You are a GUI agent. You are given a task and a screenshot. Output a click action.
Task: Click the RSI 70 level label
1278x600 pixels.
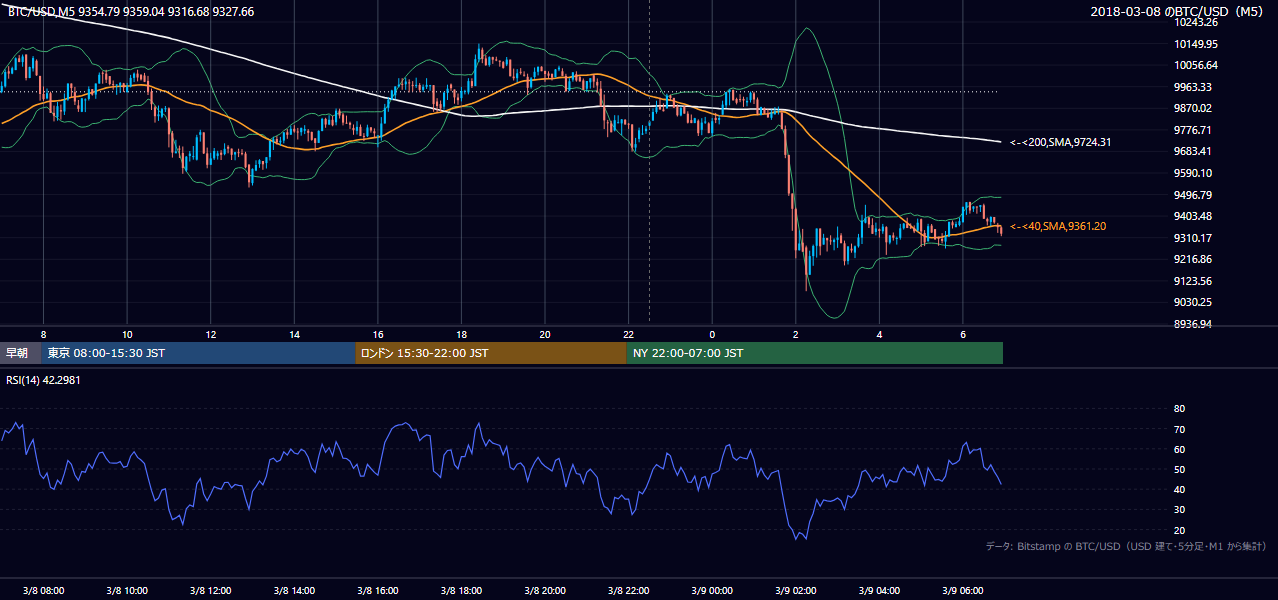point(1179,429)
